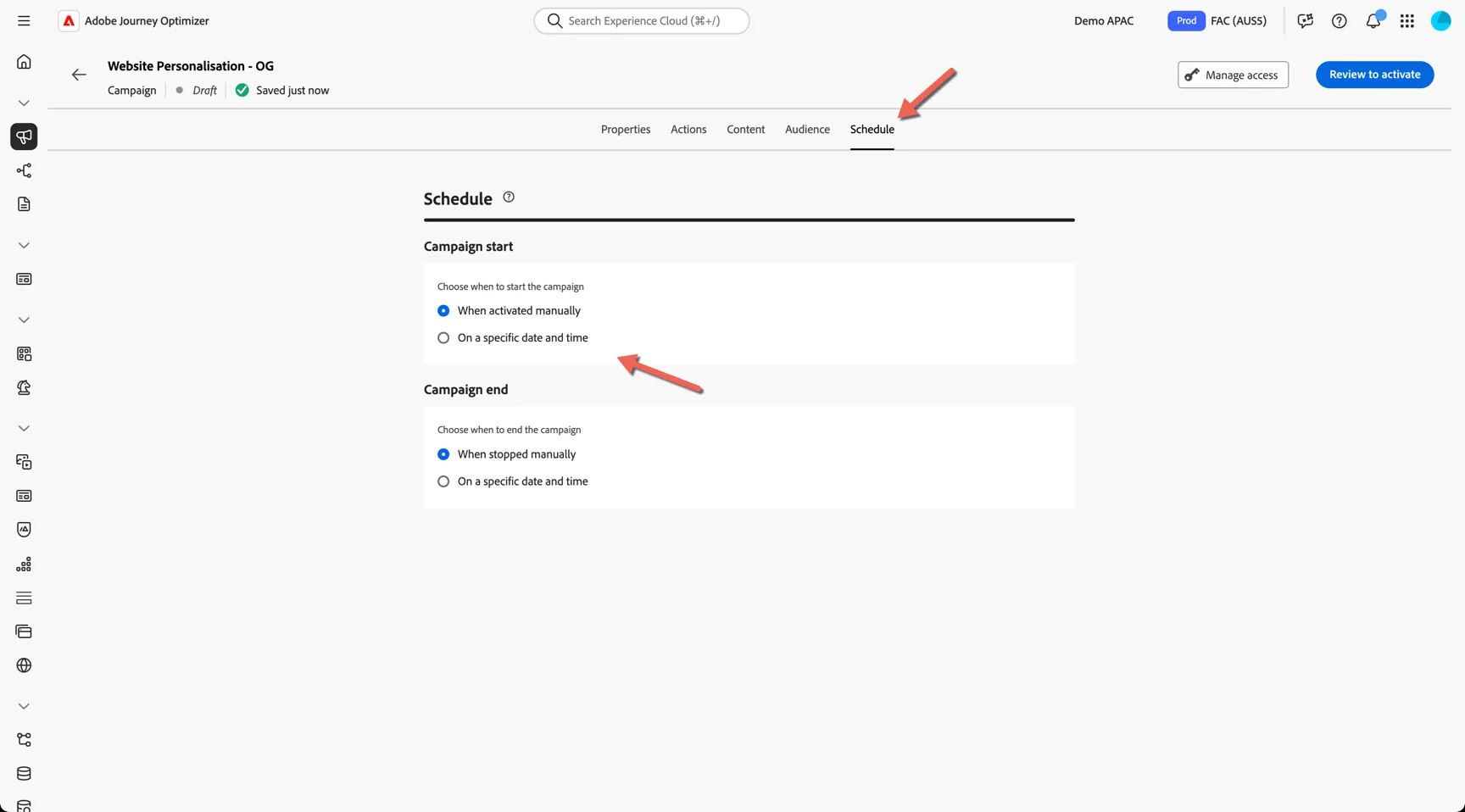Open the Demo APAC organization switcher
Viewport: 1465px width, 812px height.
coord(1104,21)
